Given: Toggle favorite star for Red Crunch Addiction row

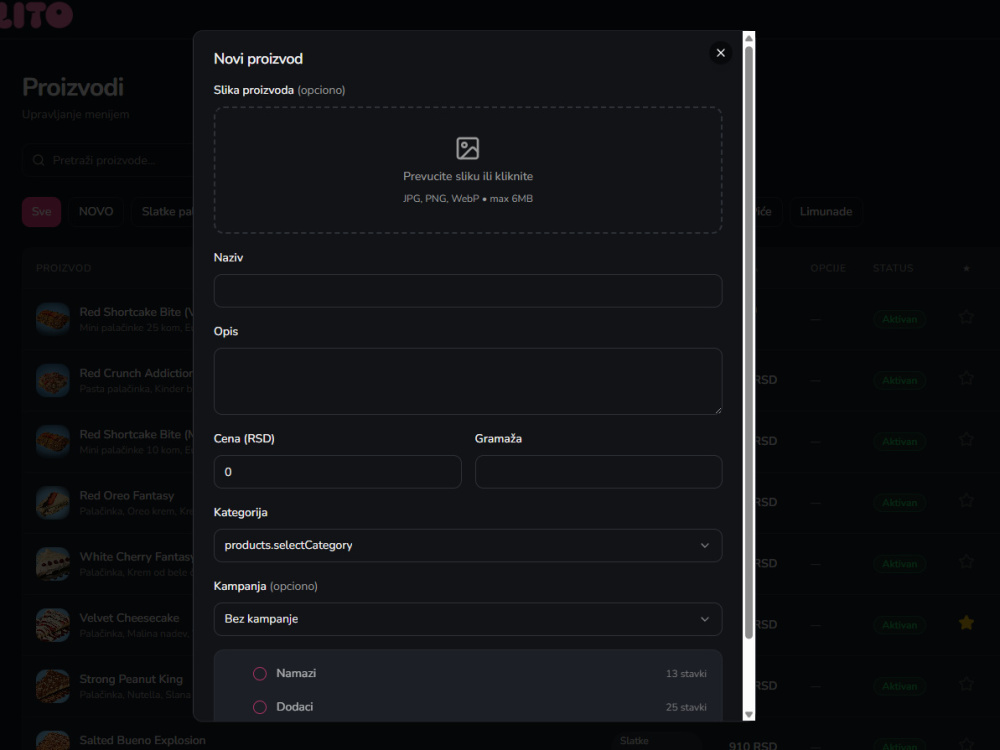Looking at the screenshot, I should [x=966, y=378].
